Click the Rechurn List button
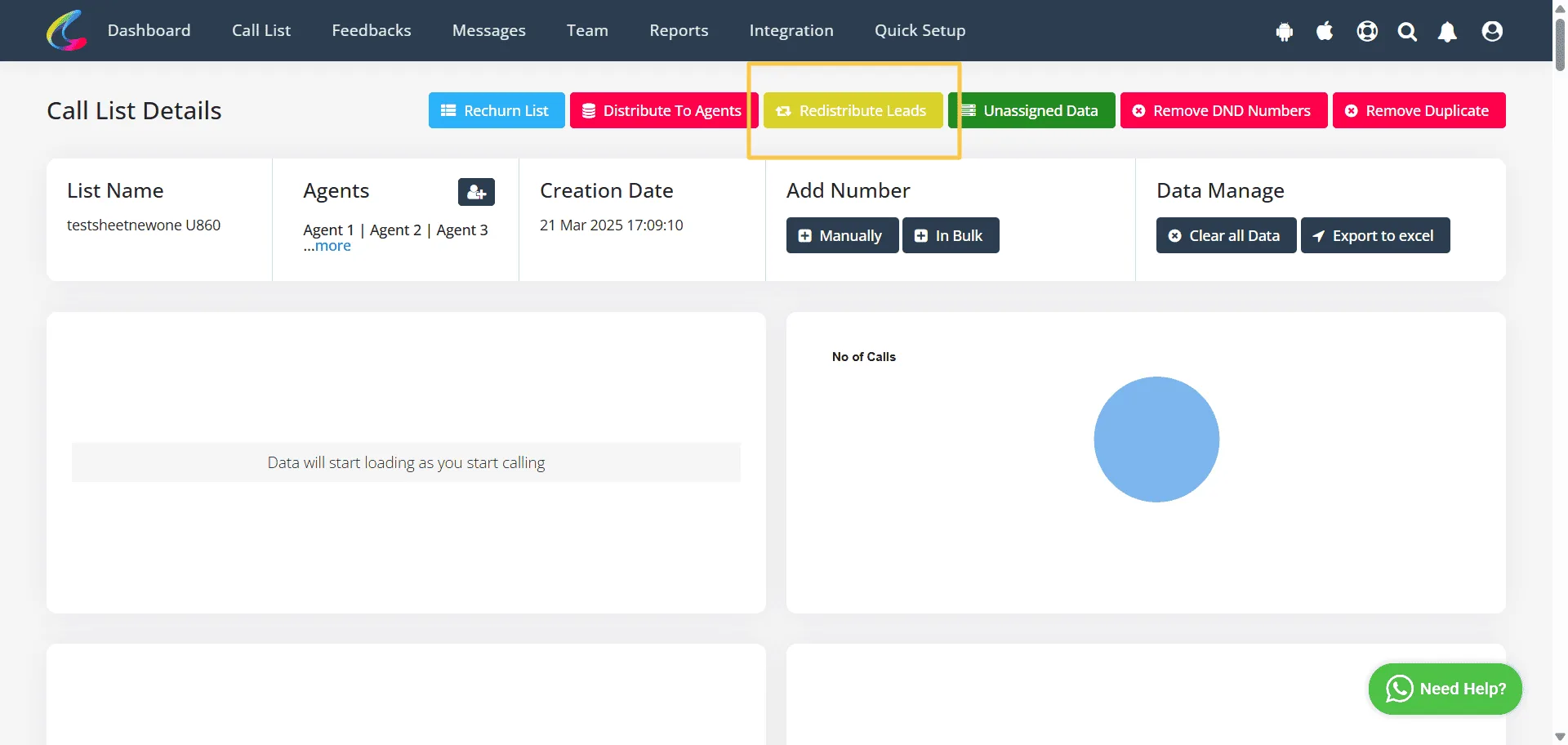 coord(497,110)
